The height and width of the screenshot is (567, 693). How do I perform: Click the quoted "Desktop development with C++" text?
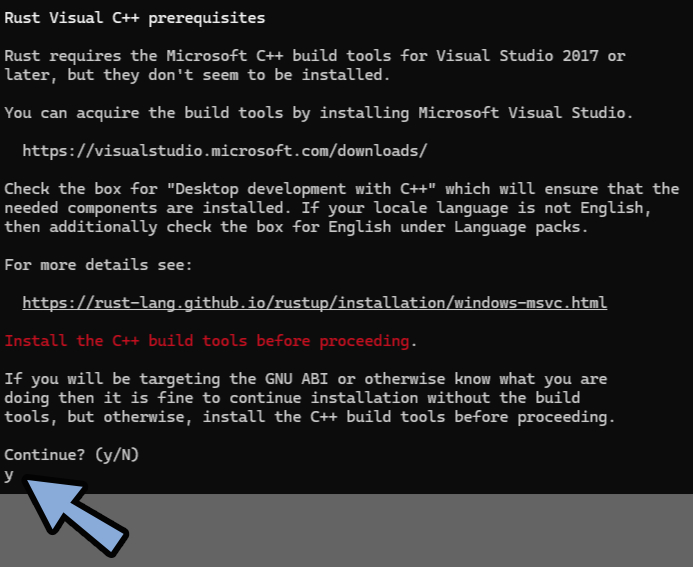click(301, 189)
